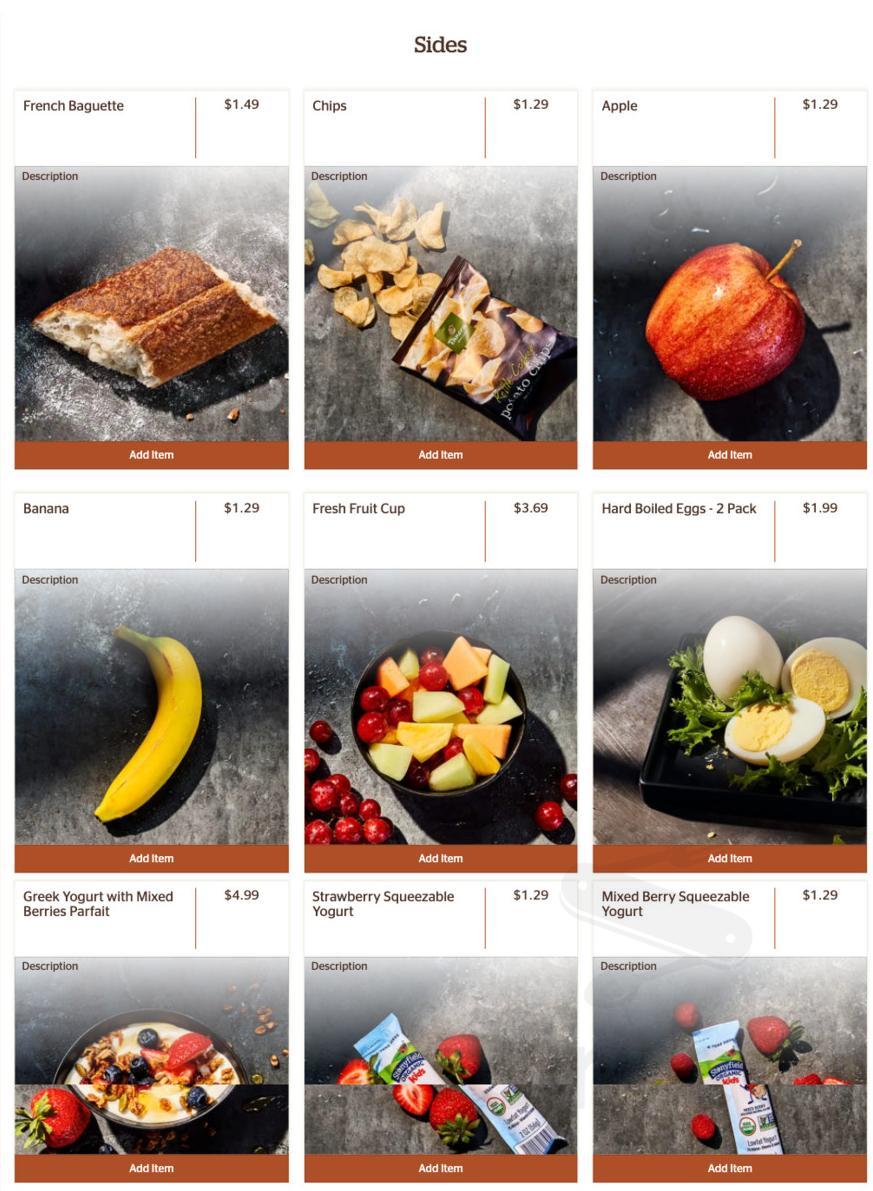Open the potato chips bag image

(x=441, y=305)
